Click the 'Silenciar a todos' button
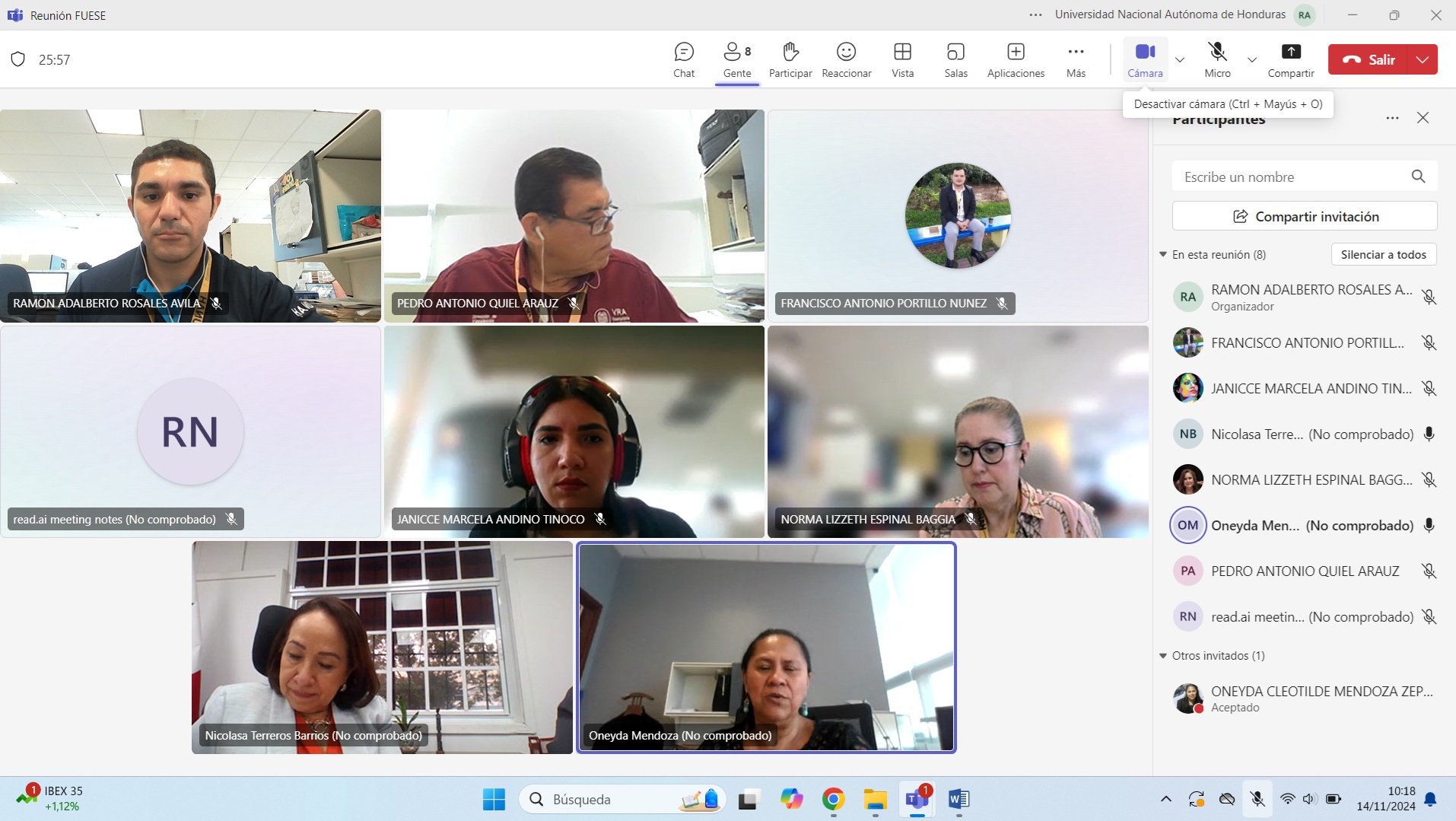 point(1383,254)
